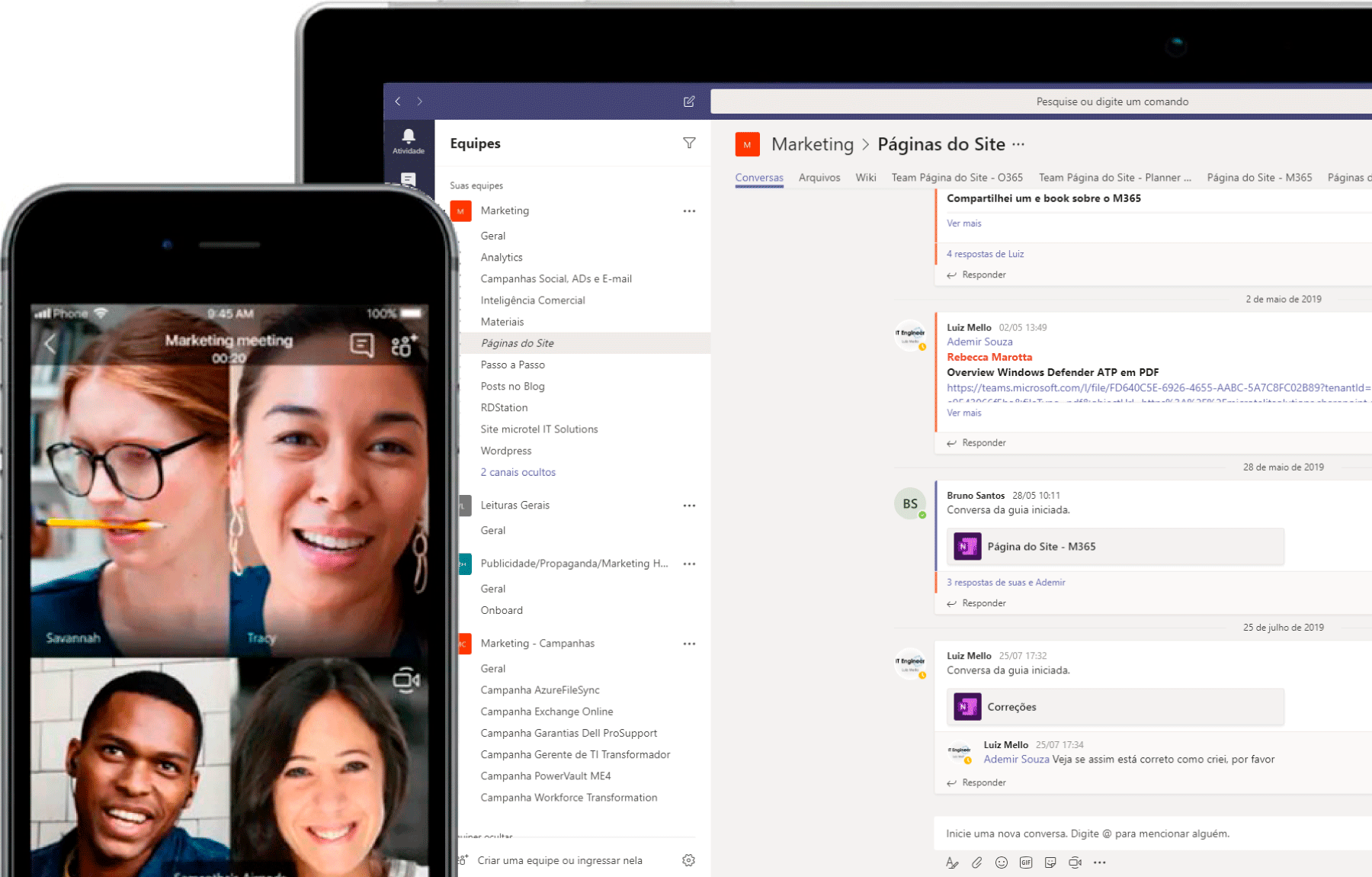Click Criar uma equipe ou ingressar nela
The height and width of the screenshot is (877, 1372).
[x=560, y=860]
